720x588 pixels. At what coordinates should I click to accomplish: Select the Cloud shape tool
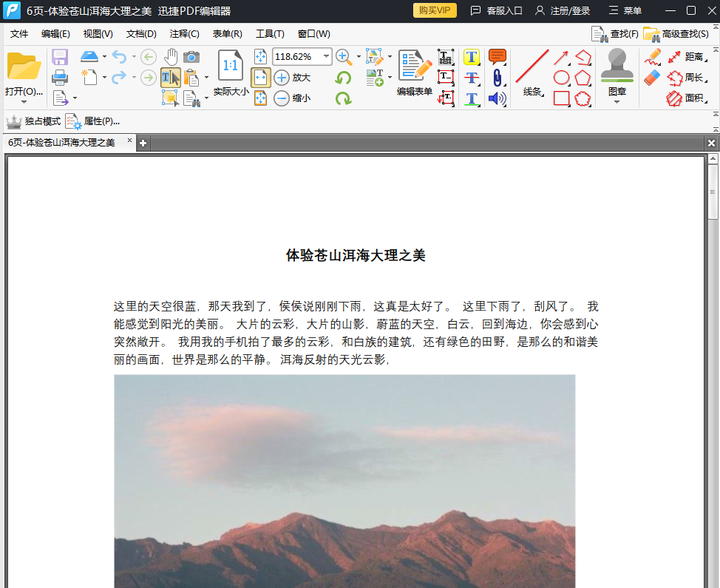tap(583, 98)
